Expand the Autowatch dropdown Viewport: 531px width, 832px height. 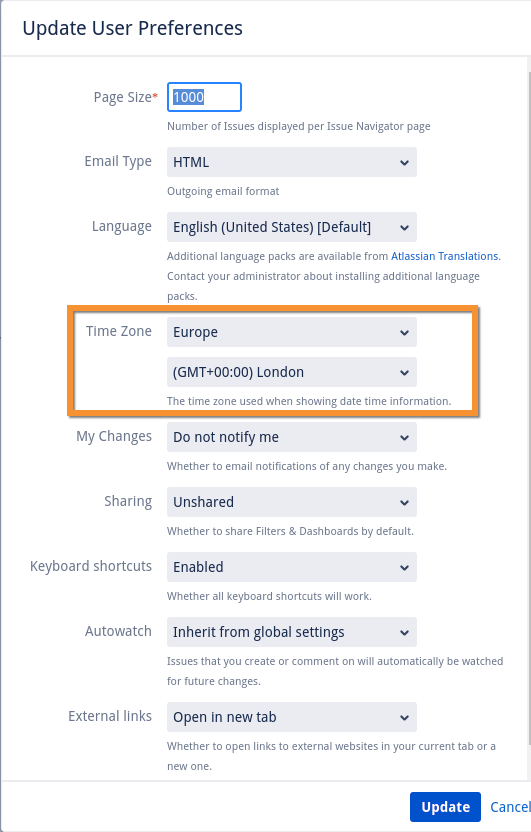292,632
